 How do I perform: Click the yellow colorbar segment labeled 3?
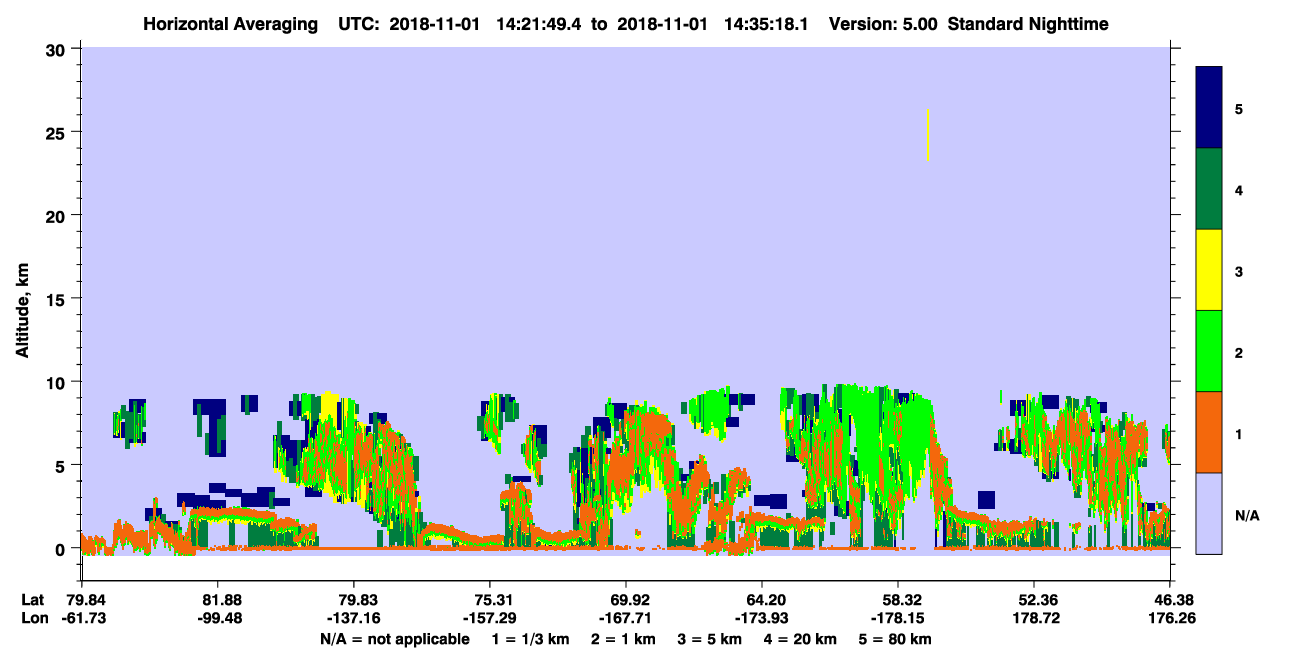pos(1209,270)
